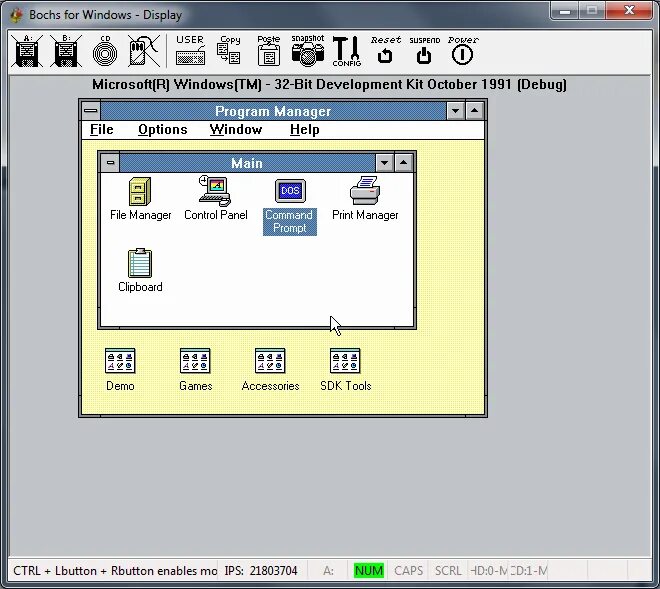This screenshot has height=589, width=660.
Task: Click the Main group window title bar
Action: click(247, 163)
